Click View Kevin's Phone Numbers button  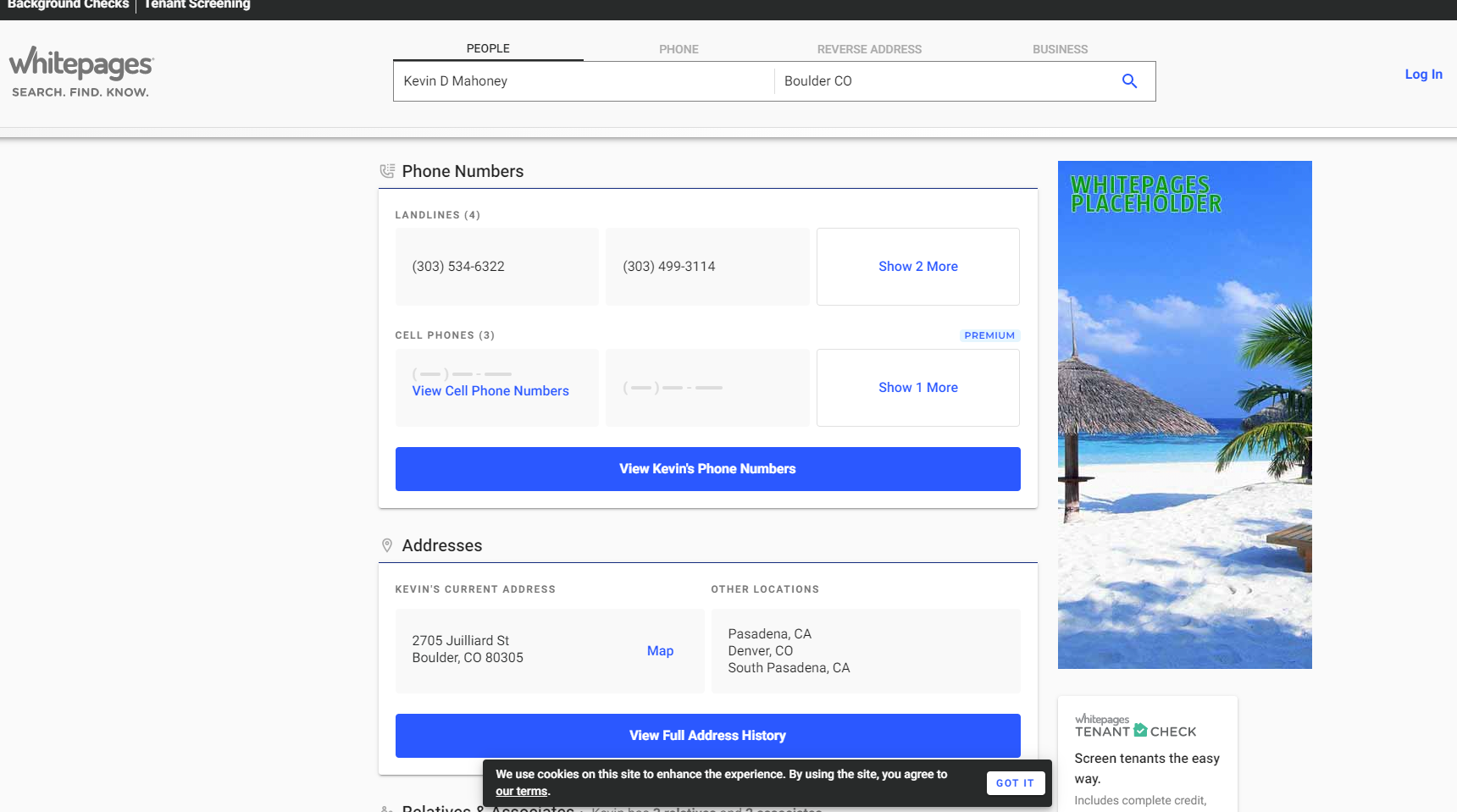707,469
